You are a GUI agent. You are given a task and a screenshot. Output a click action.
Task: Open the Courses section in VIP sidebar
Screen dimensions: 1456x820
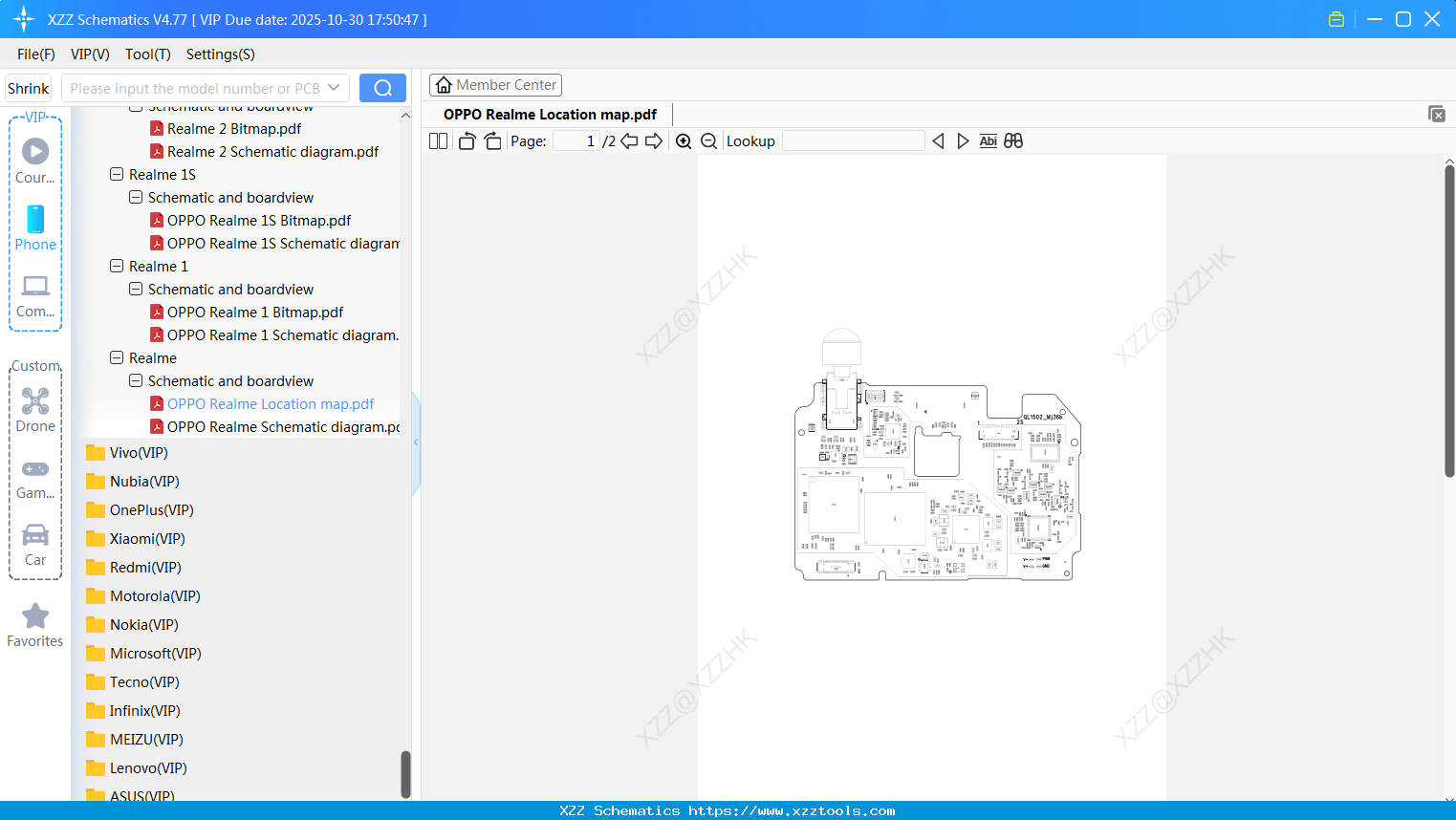(35, 161)
